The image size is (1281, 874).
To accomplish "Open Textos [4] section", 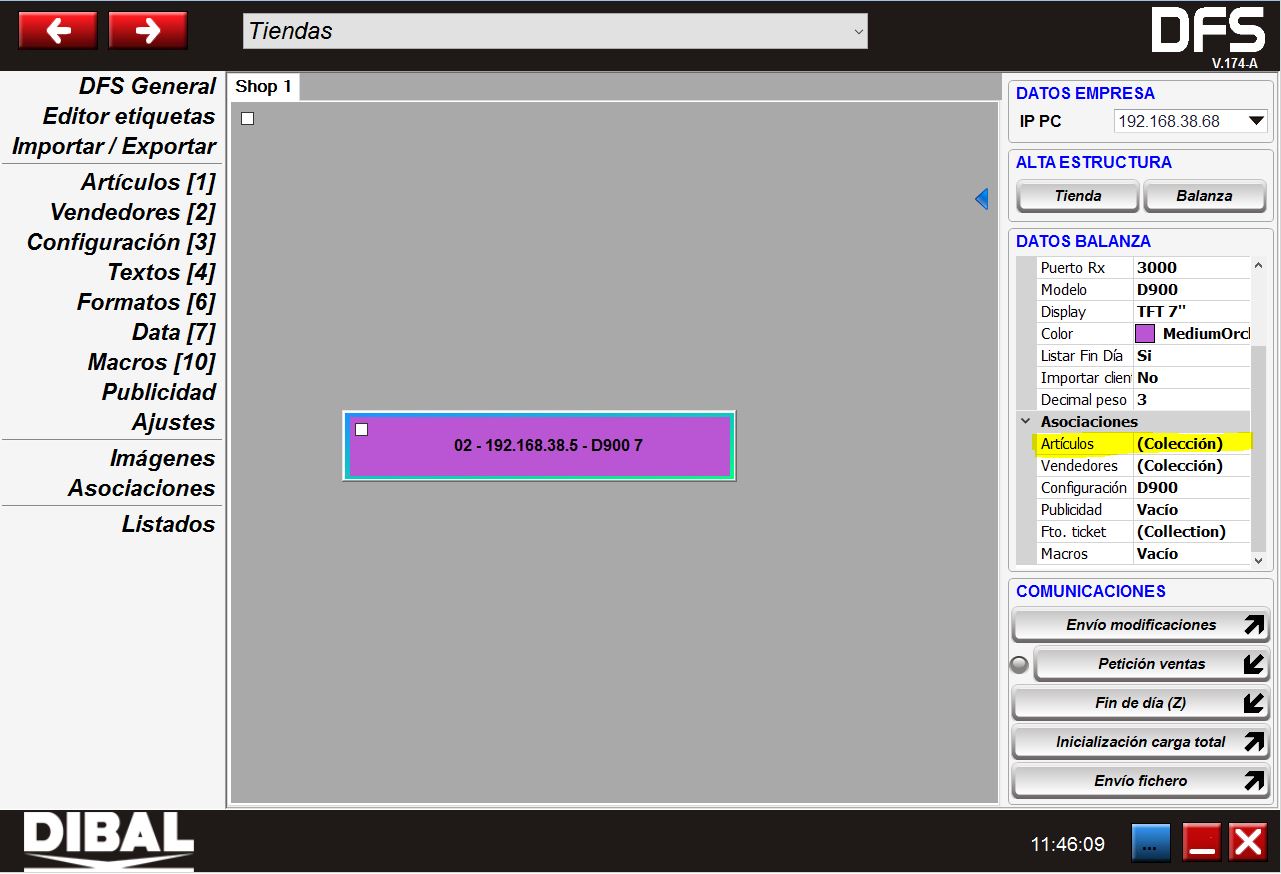I will pos(161,272).
